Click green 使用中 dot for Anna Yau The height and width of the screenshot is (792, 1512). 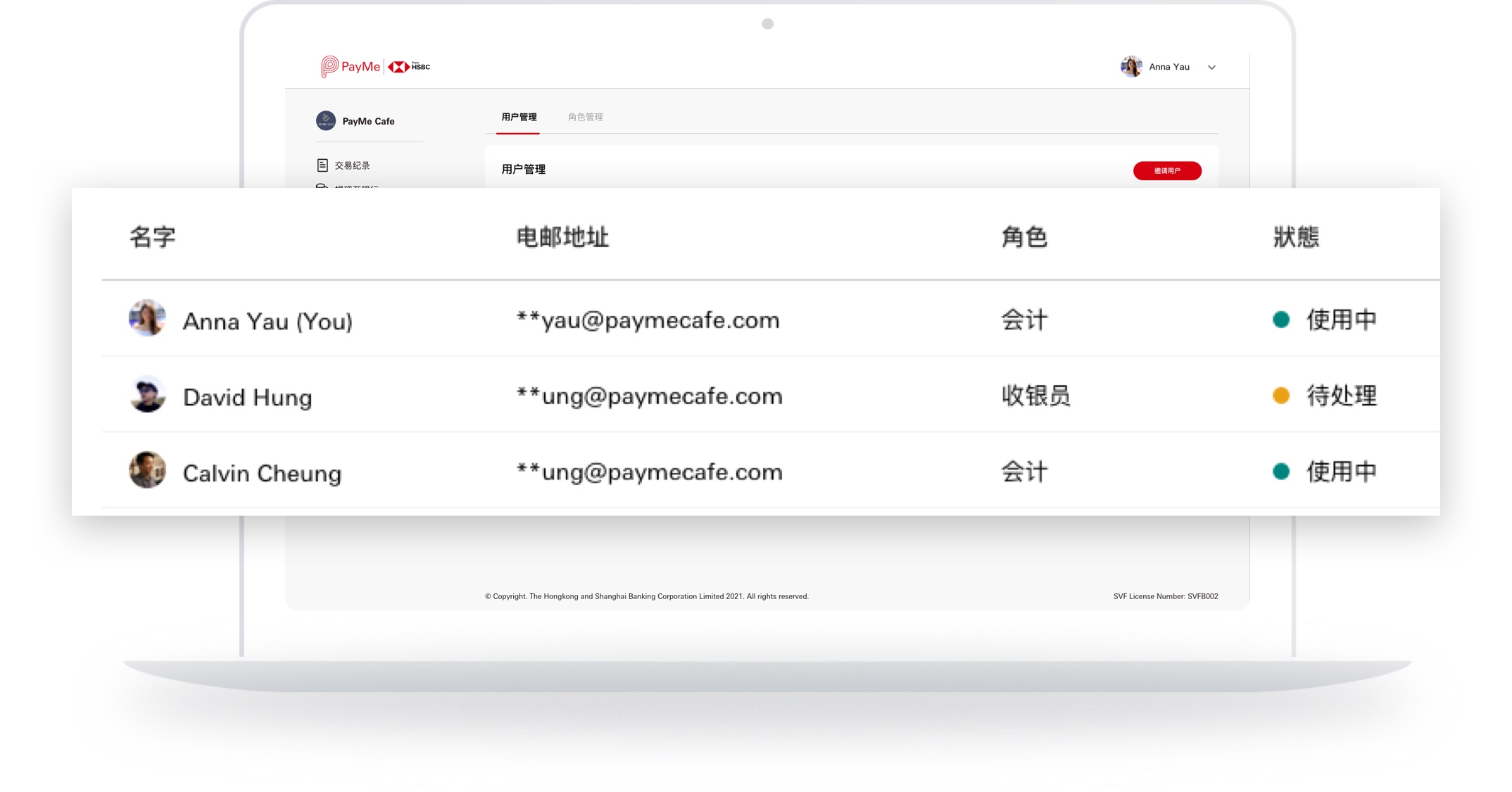click(1281, 320)
